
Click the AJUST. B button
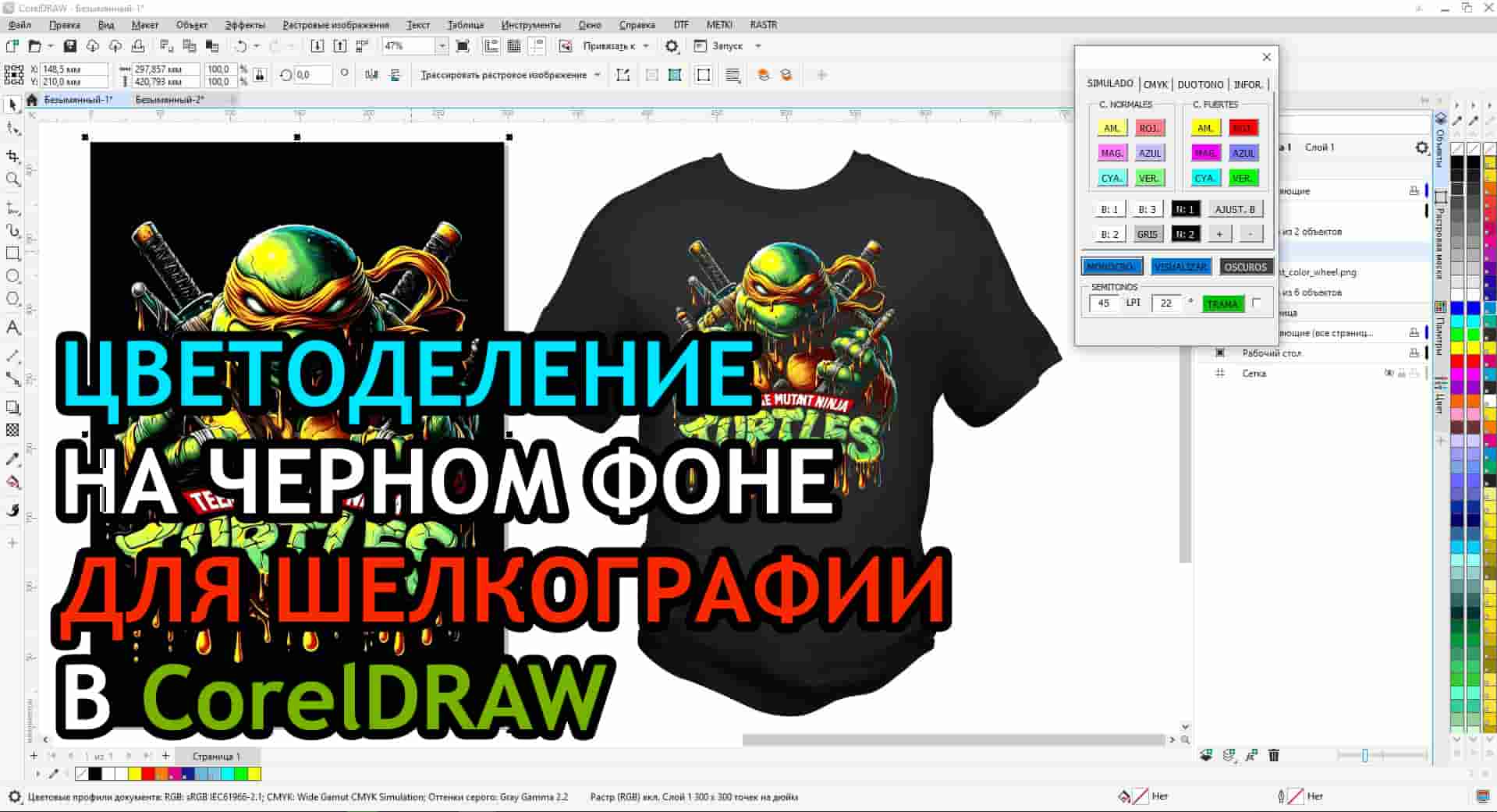tap(1234, 209)
